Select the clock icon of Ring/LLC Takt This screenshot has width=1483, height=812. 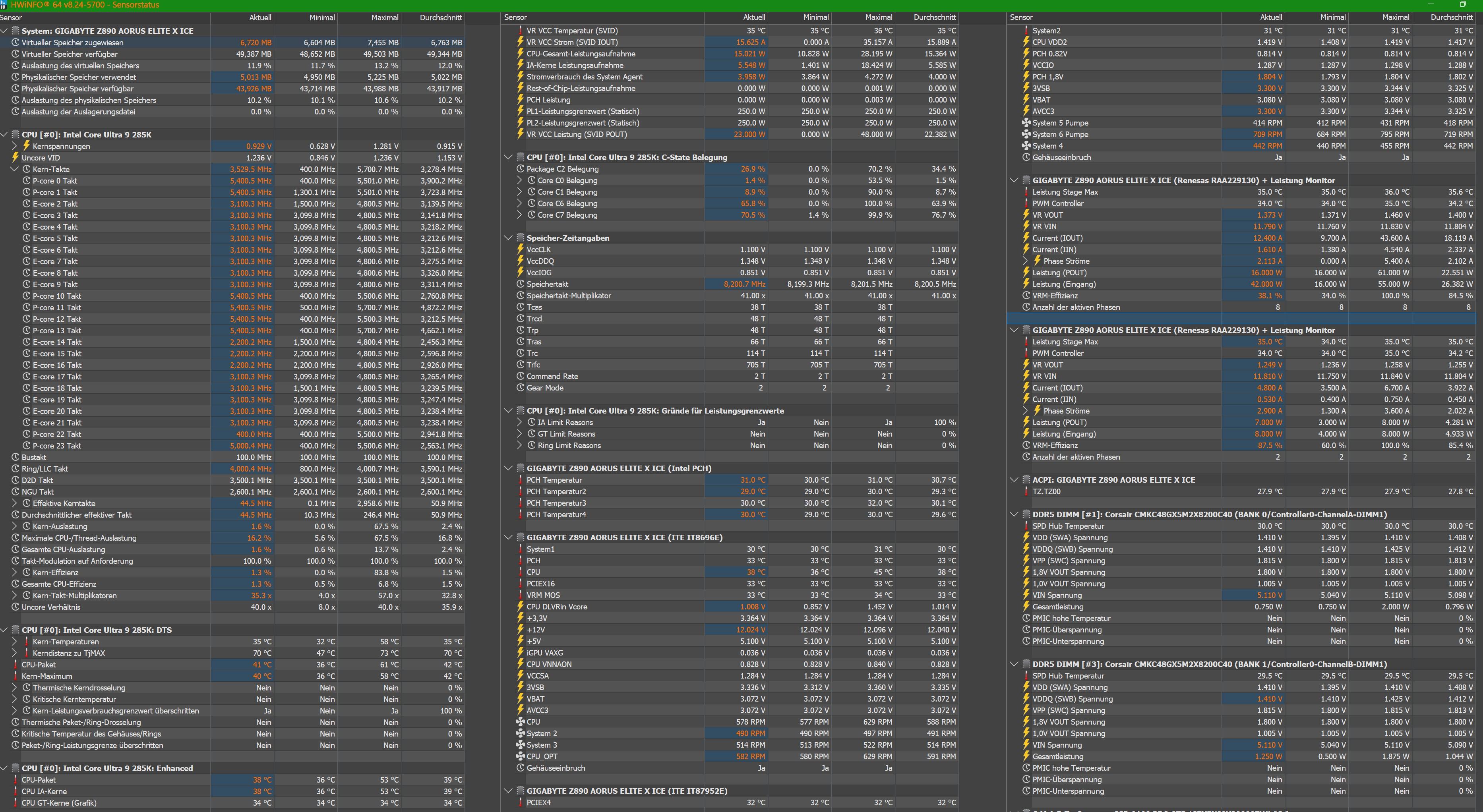(15, 468)
